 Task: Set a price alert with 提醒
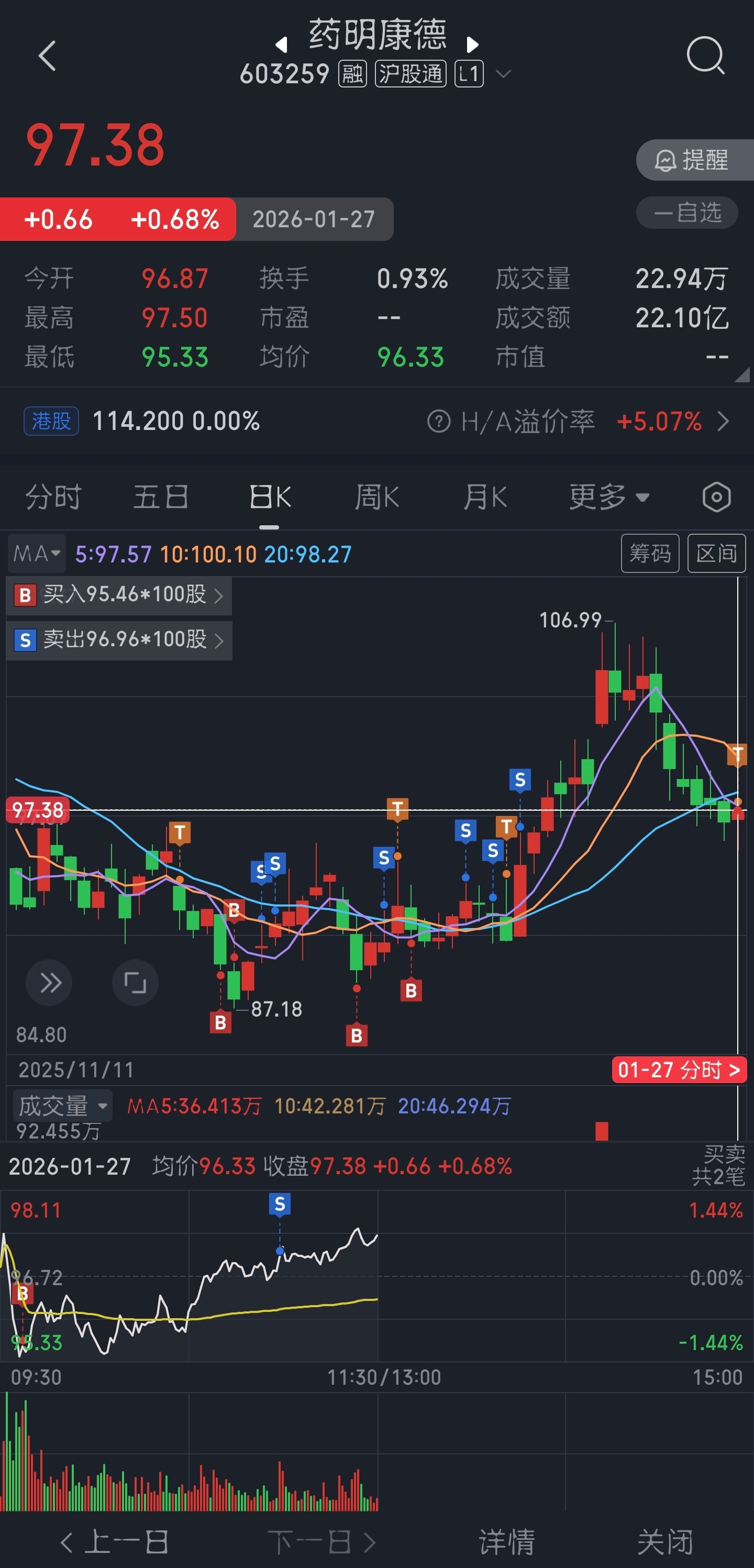(694, 160)
